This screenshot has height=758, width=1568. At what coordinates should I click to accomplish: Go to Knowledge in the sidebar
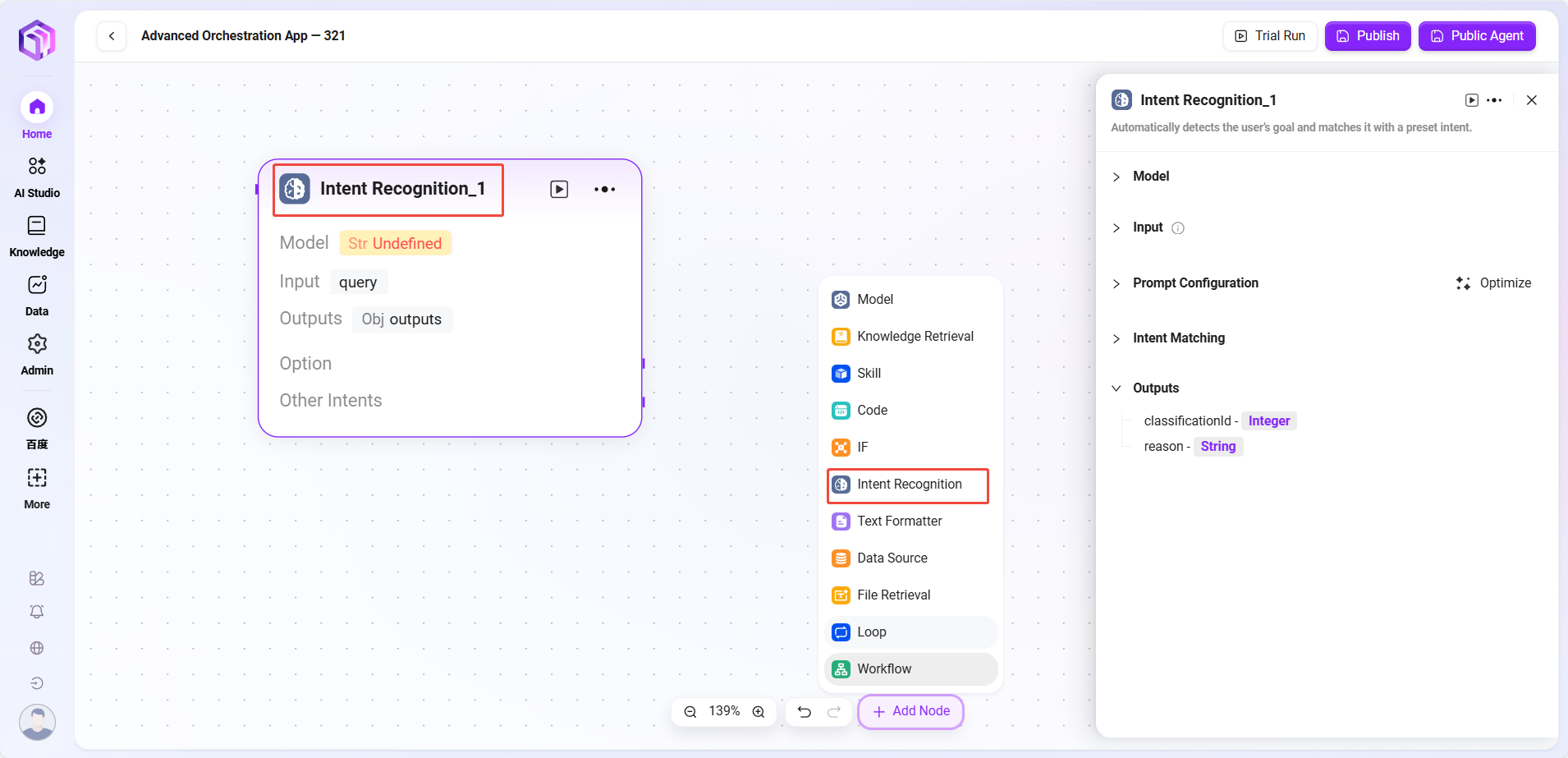[37, 236]
